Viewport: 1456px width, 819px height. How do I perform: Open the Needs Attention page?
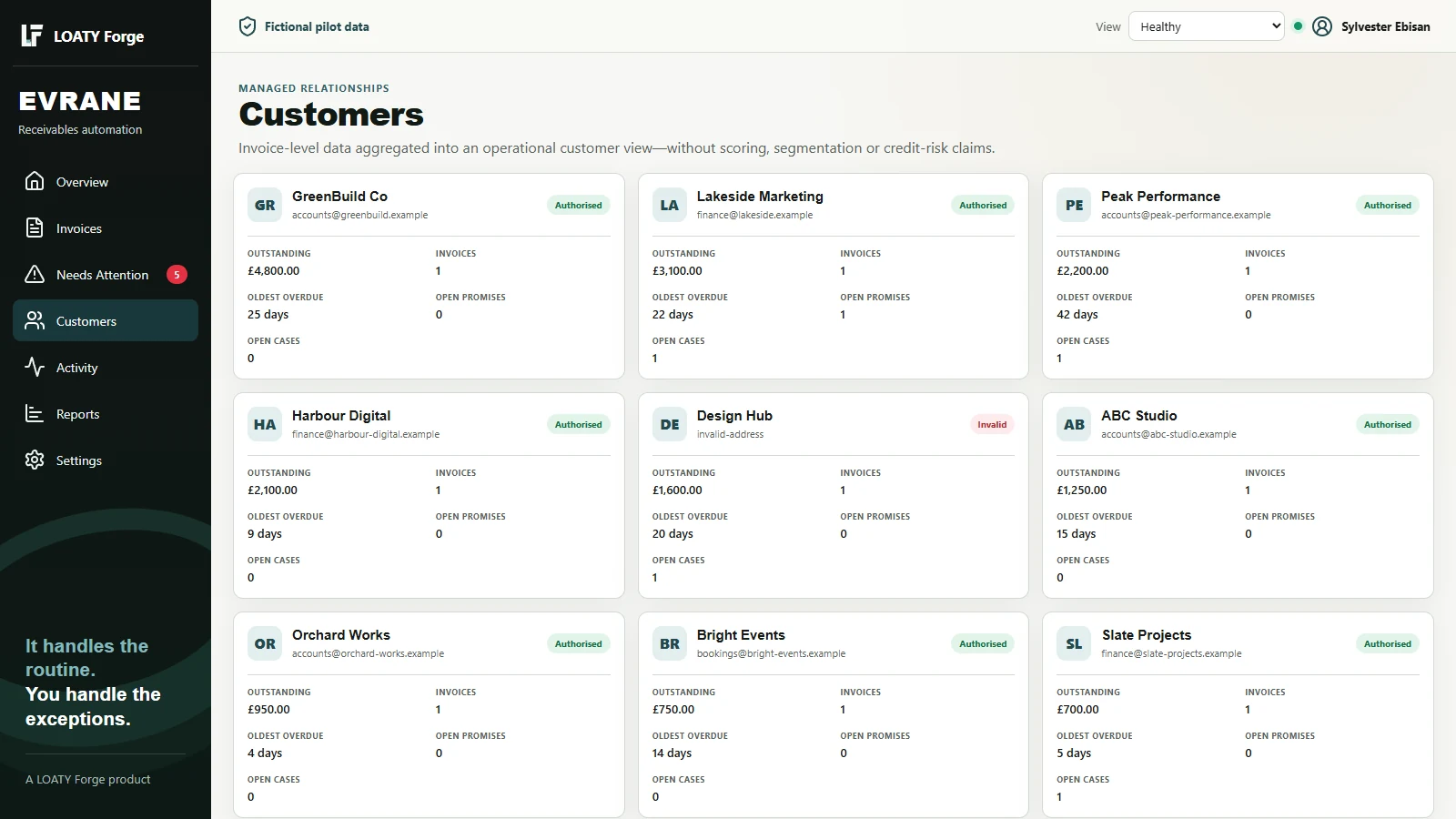click(106, 274)
